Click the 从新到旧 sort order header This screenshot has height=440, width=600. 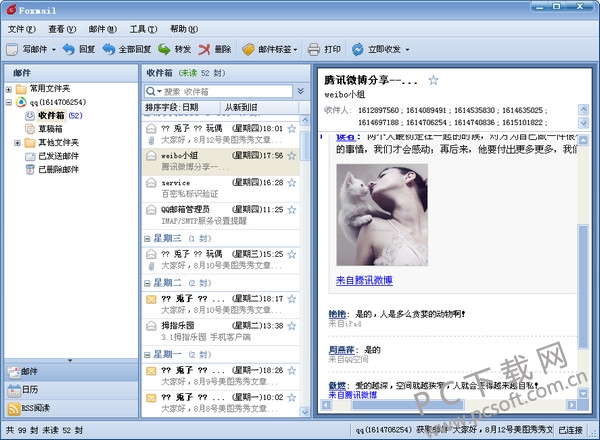(259, 108)
